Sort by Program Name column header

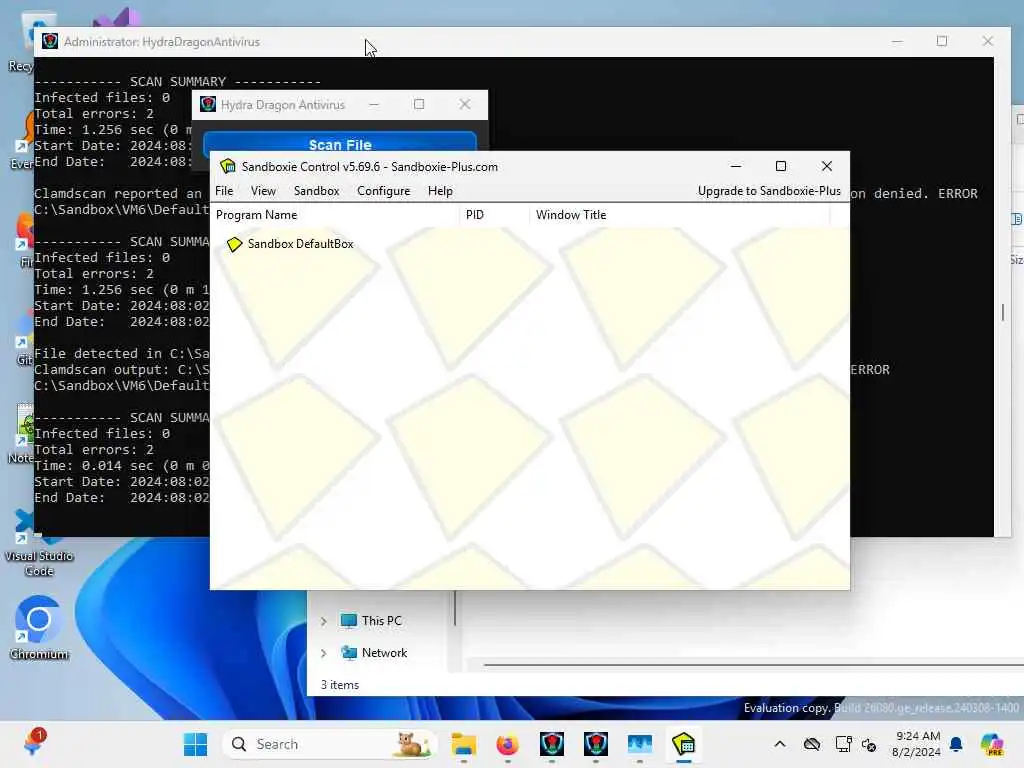coord(257,215)
